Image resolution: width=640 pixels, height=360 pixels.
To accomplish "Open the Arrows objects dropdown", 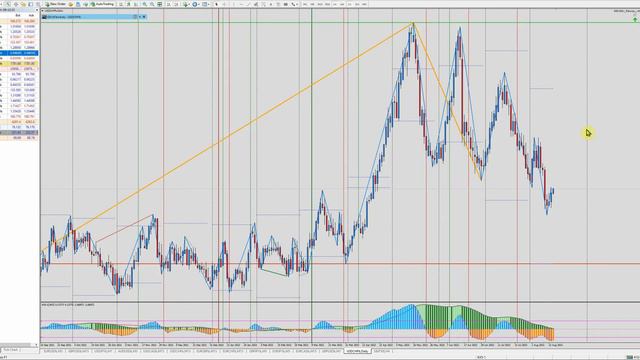I will click(294, 4).
